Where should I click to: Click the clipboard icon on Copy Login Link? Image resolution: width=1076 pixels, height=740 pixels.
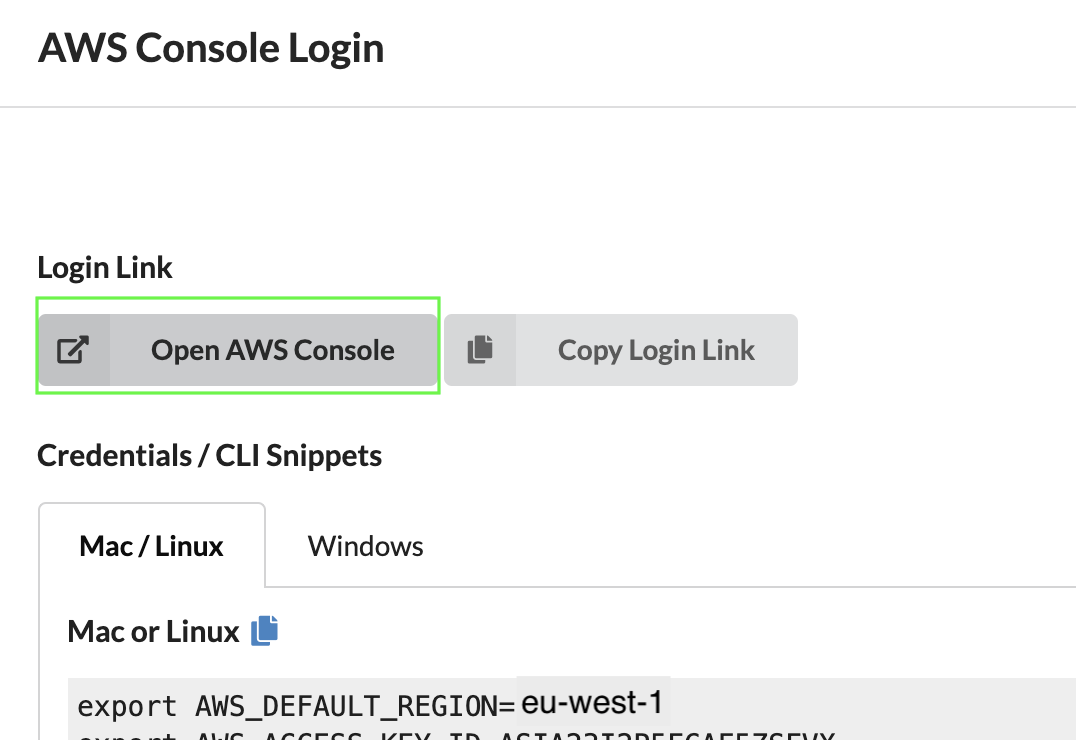(480, 350)
